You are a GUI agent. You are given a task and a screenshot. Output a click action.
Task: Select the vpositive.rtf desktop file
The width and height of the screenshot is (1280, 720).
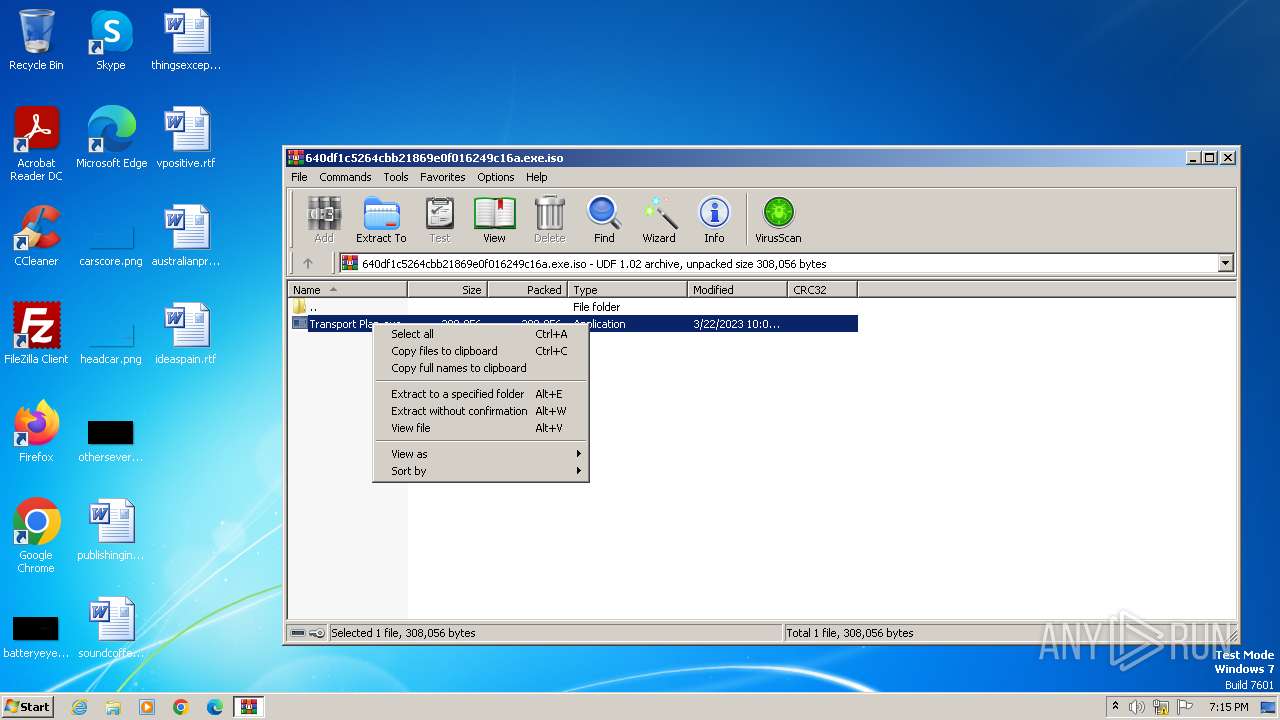click(x=186, y=138)
